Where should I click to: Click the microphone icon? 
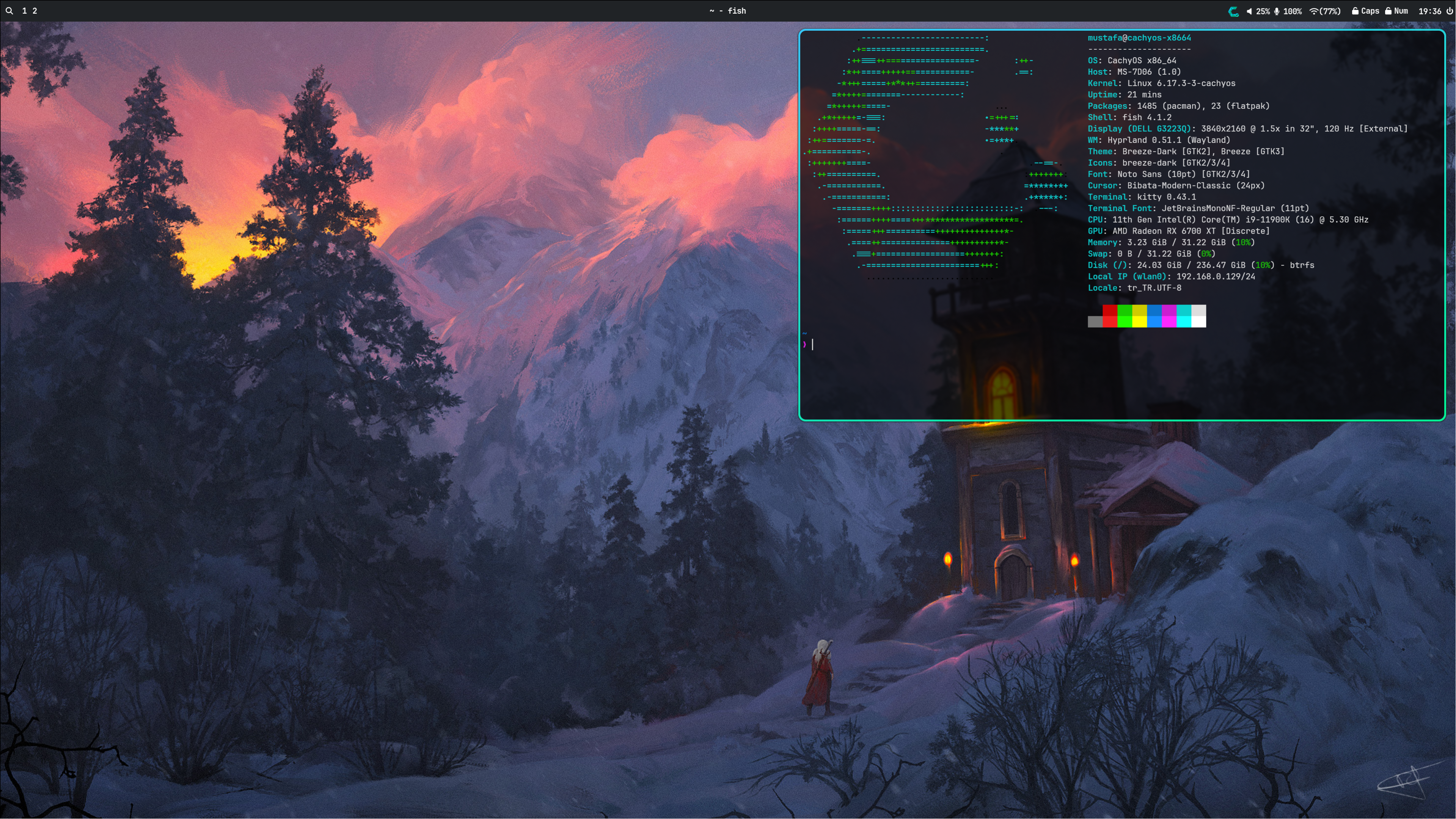[x=1277, y=11]
